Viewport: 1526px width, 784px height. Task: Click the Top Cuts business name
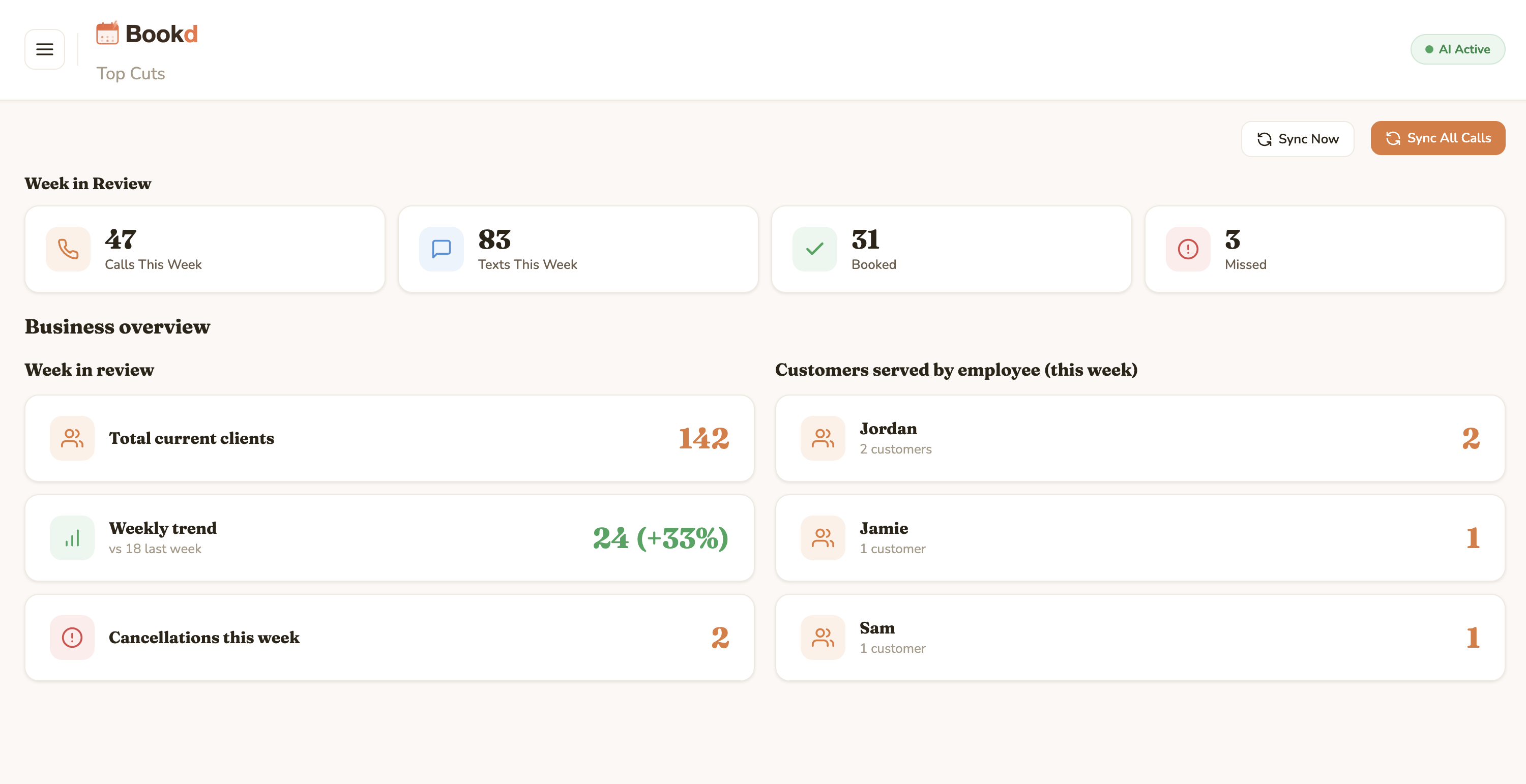(130, 73)
